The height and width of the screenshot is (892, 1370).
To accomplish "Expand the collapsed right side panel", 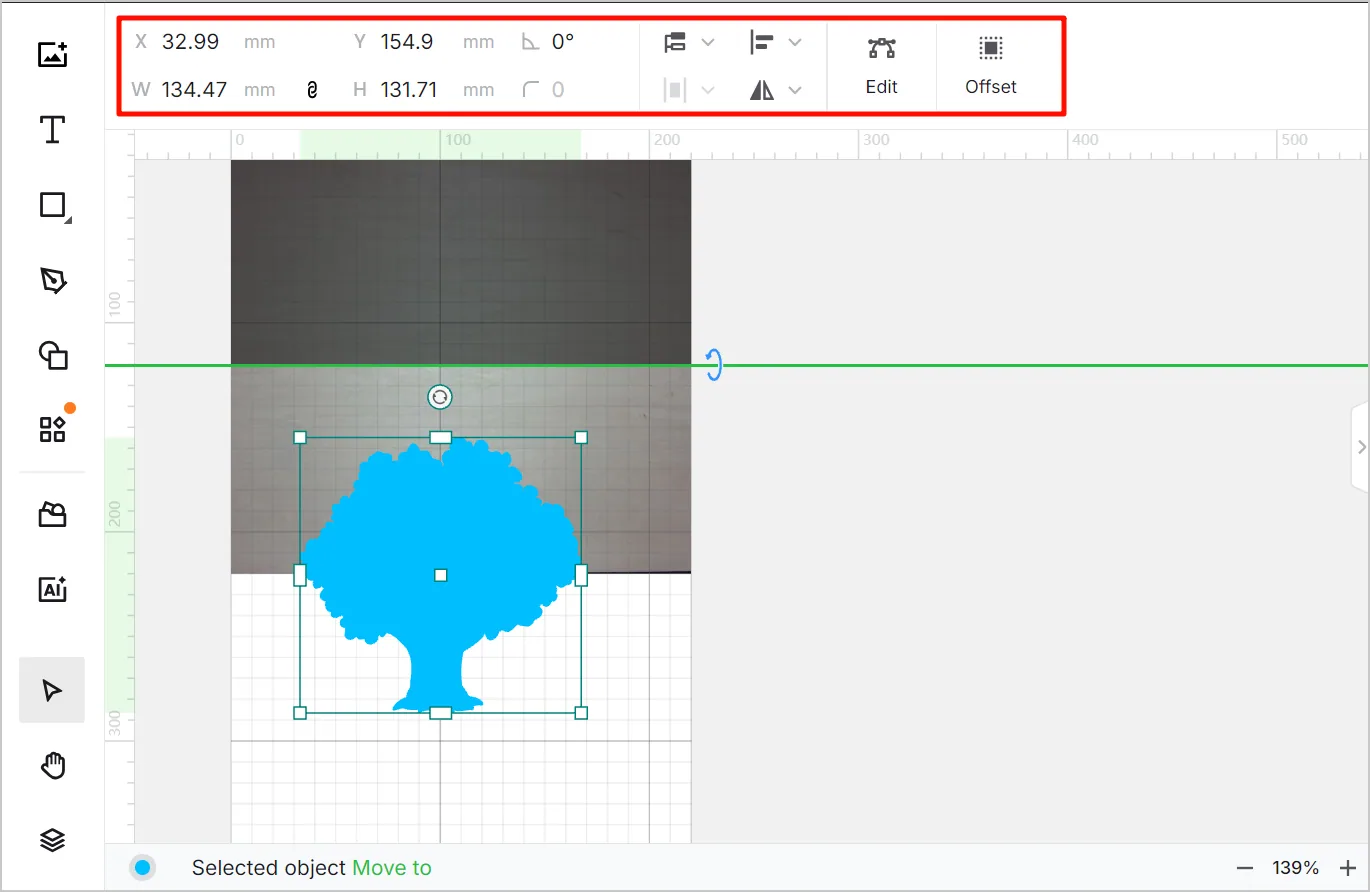I will [x=1360, y=447].
